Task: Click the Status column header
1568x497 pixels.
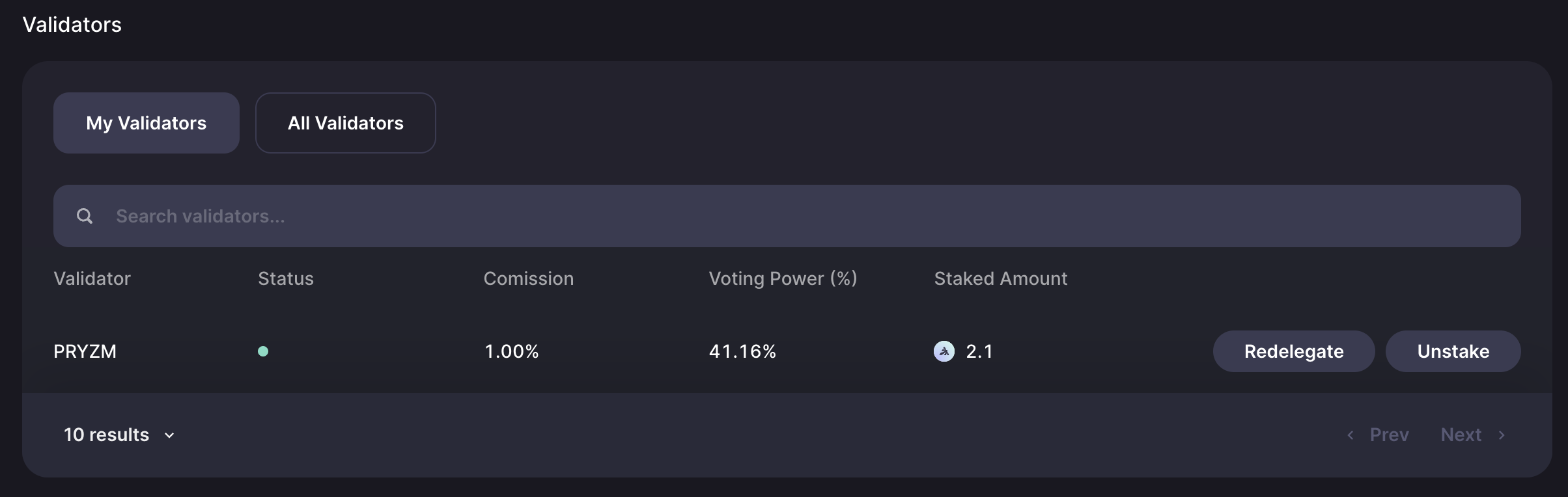Action: (x=286, y=278)
